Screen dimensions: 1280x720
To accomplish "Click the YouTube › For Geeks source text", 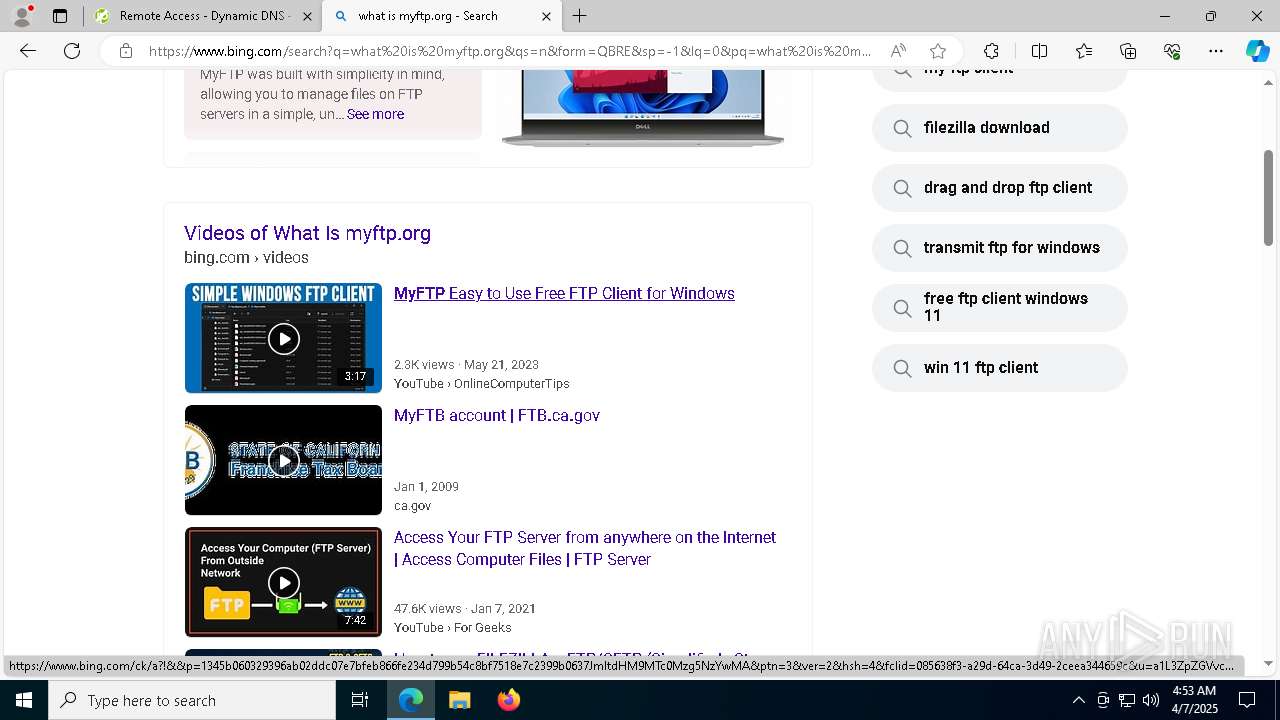I will [x=452, y=628].
